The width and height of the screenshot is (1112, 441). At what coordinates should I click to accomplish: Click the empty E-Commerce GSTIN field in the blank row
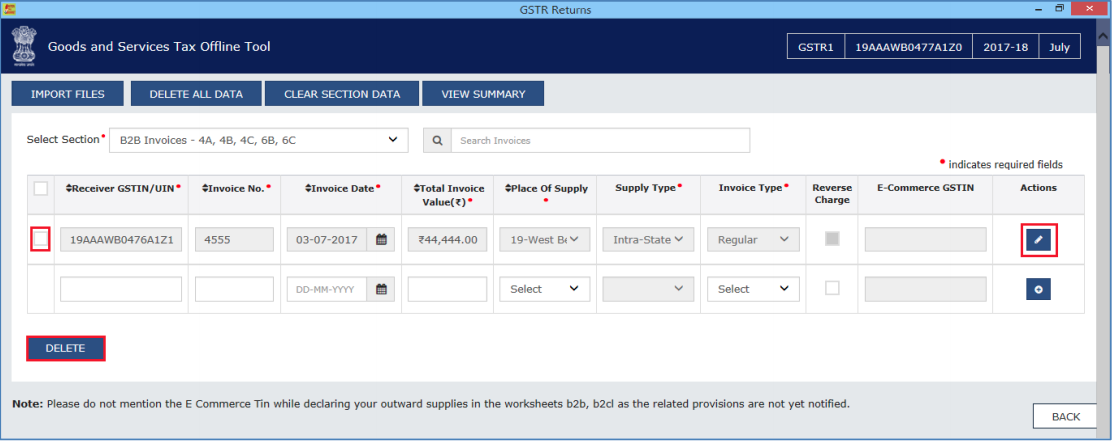(x=925, y=289)
